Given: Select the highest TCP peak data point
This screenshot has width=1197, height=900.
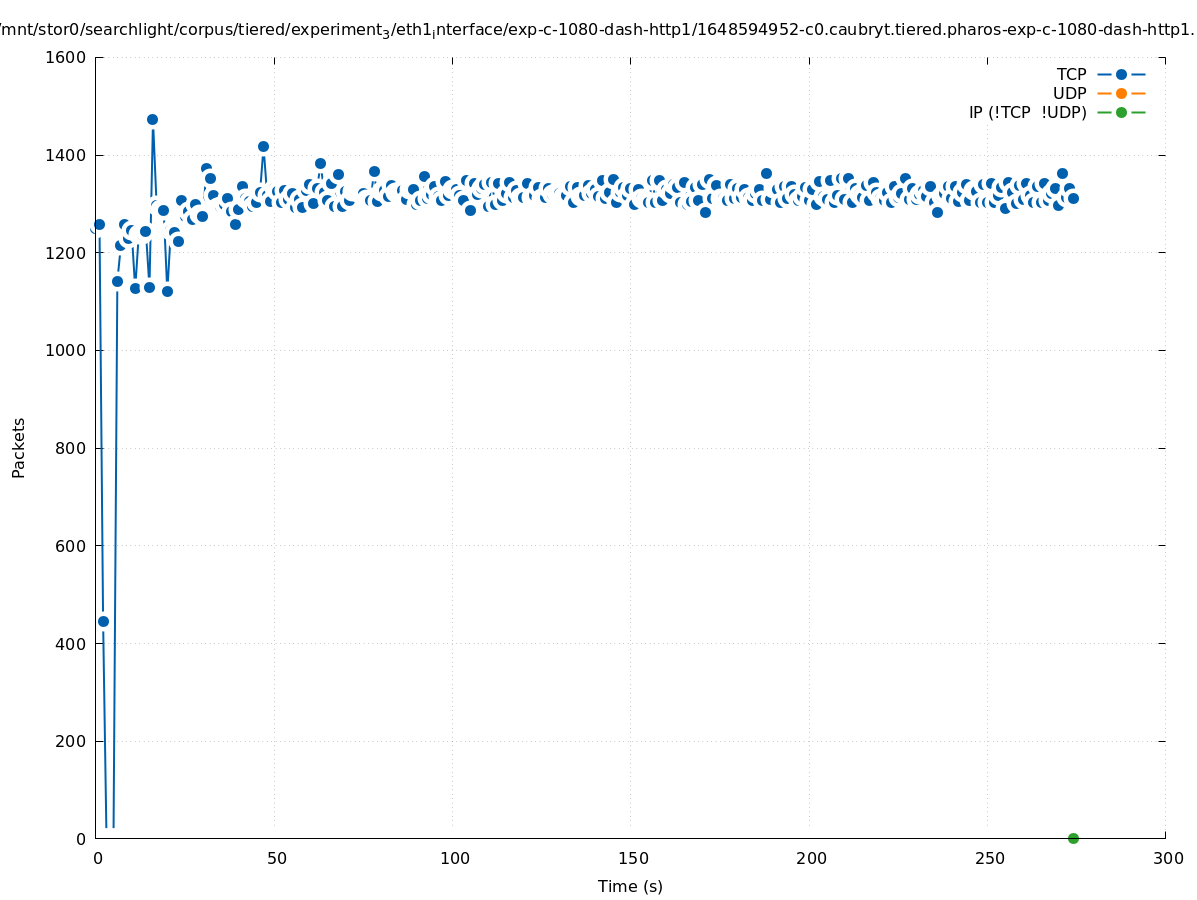Looking at the screenshot, I should pyautogui.click(x=152, y=119).
